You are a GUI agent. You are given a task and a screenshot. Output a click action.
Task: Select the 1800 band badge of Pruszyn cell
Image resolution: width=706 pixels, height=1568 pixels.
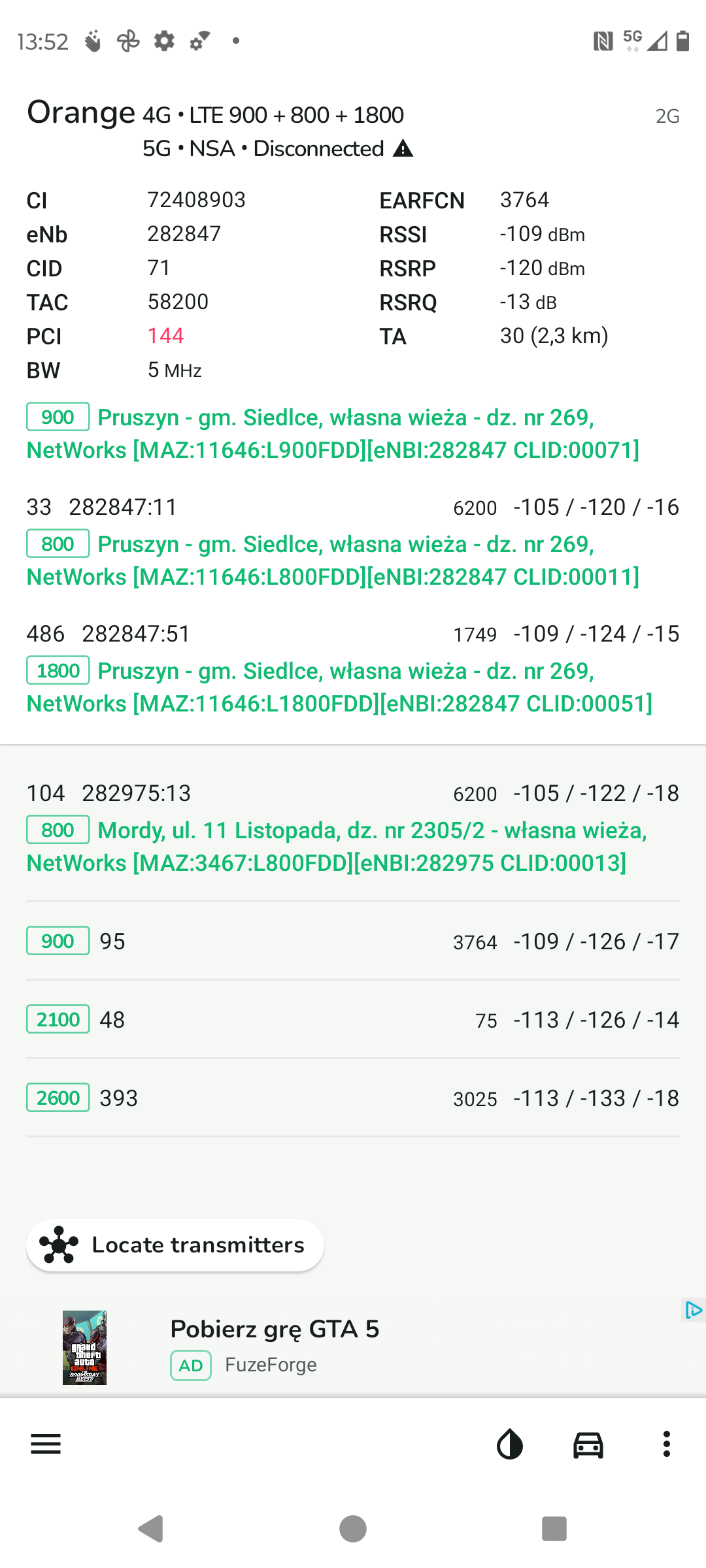pyautogui.click(x=58, y=670)
